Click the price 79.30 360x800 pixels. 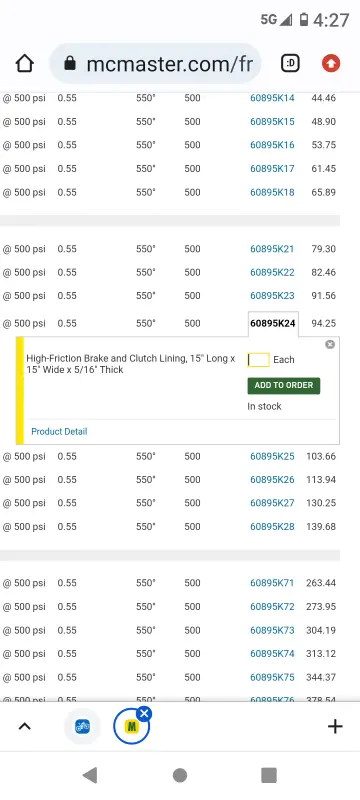click(x=324, y=249)
